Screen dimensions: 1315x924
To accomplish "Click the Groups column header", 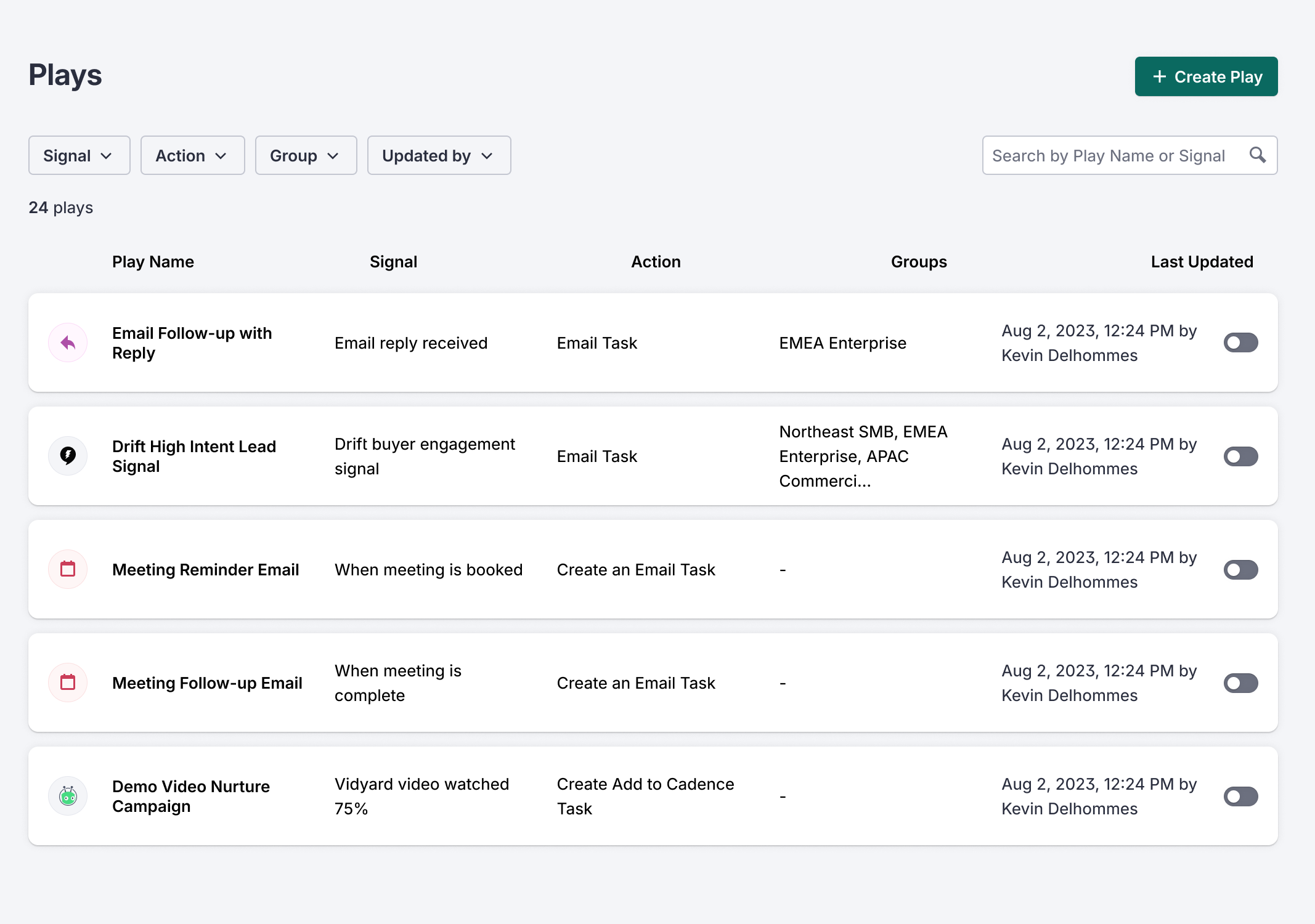I will tap(919, 262).
